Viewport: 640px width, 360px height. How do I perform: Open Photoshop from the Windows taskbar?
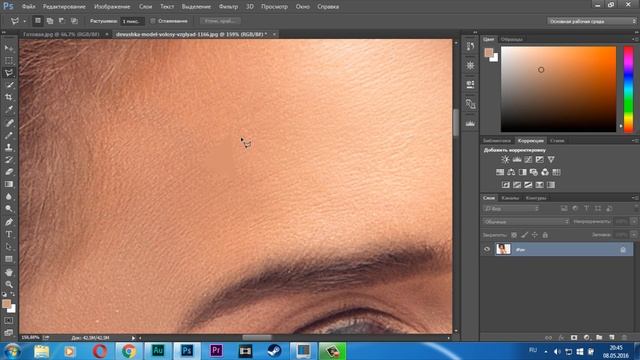(187, 351)
